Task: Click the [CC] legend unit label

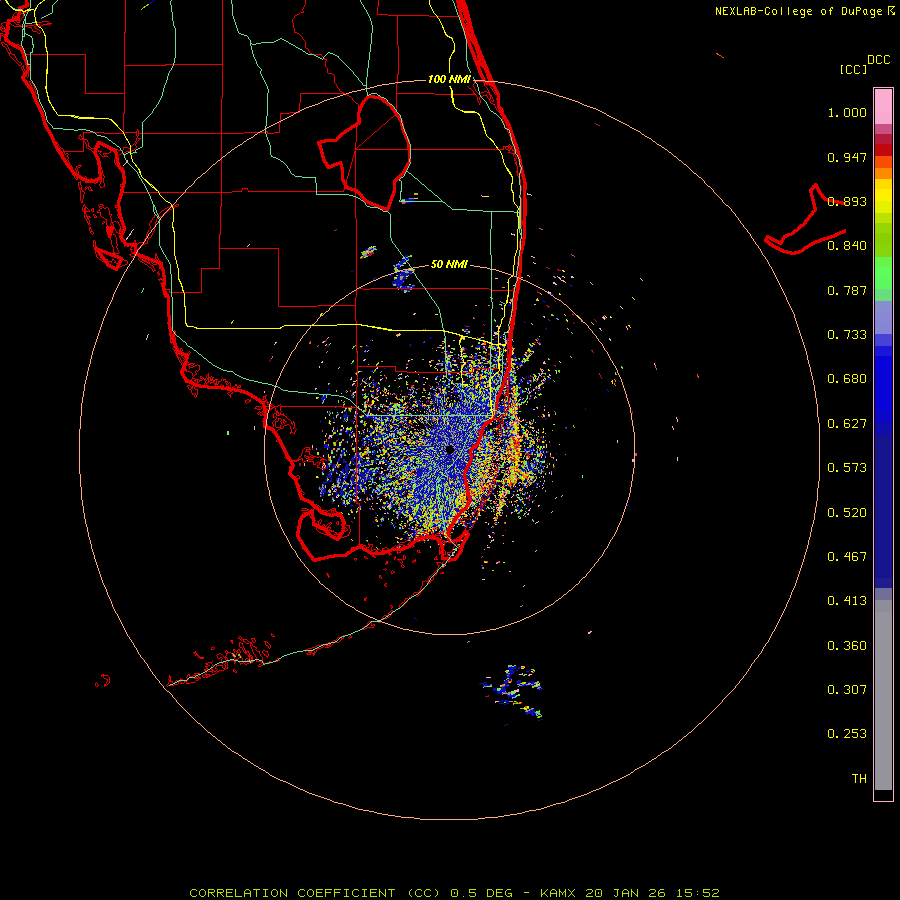Action: tap(853, 69)
